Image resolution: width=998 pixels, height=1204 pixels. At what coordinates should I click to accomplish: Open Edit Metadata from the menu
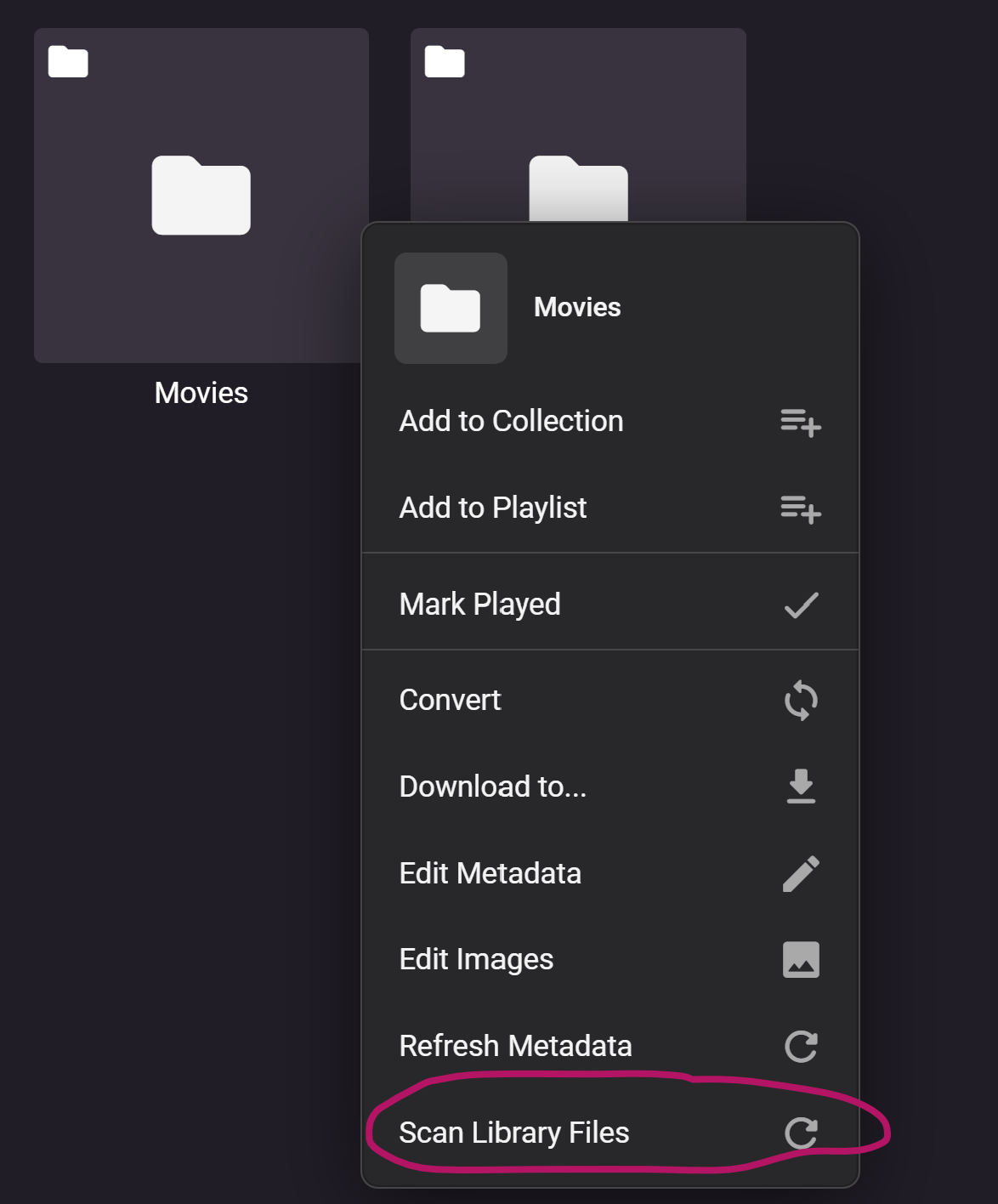coord(610,873)
